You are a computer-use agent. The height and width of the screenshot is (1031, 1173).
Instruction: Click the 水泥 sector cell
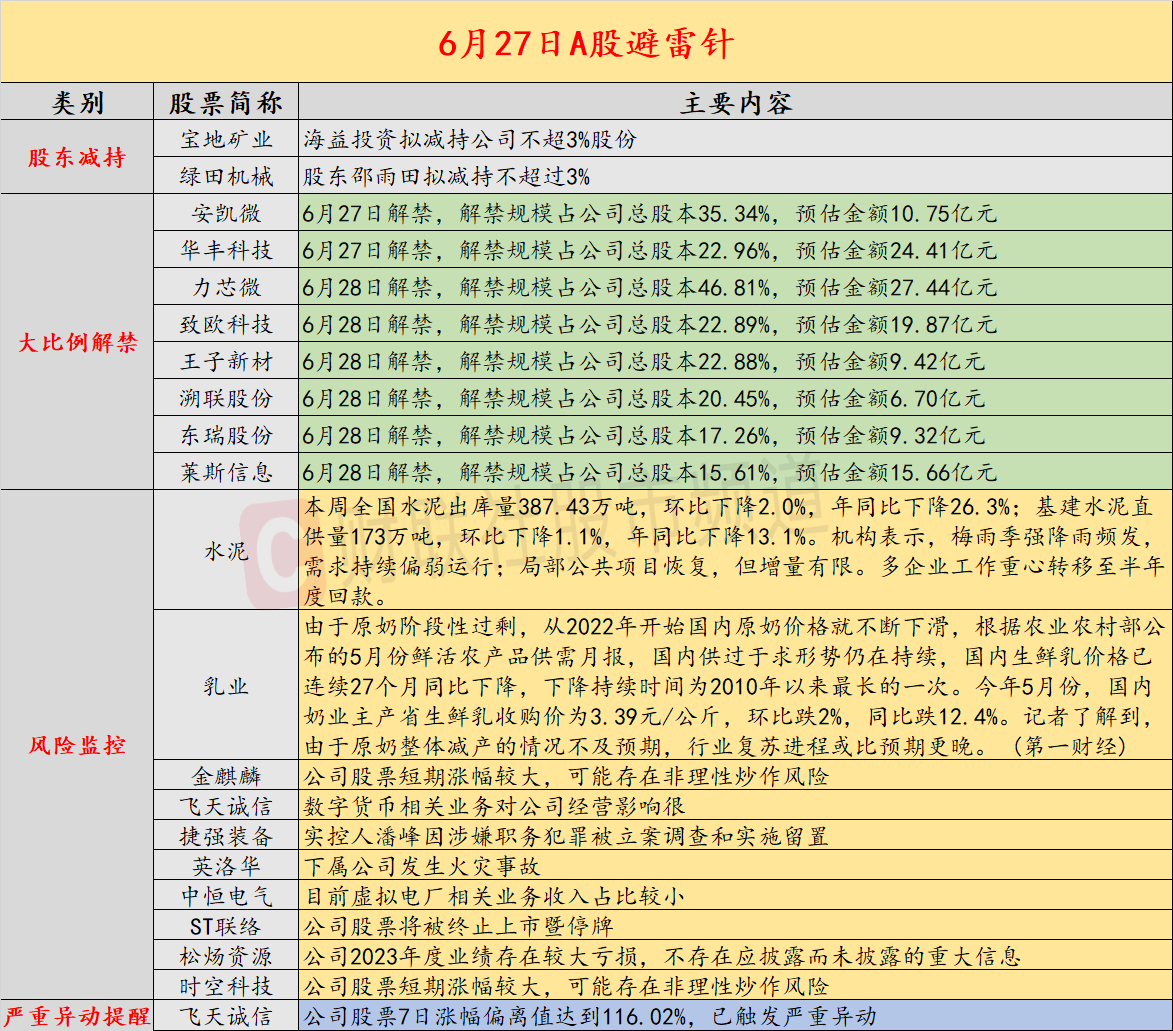pos(226,550)
